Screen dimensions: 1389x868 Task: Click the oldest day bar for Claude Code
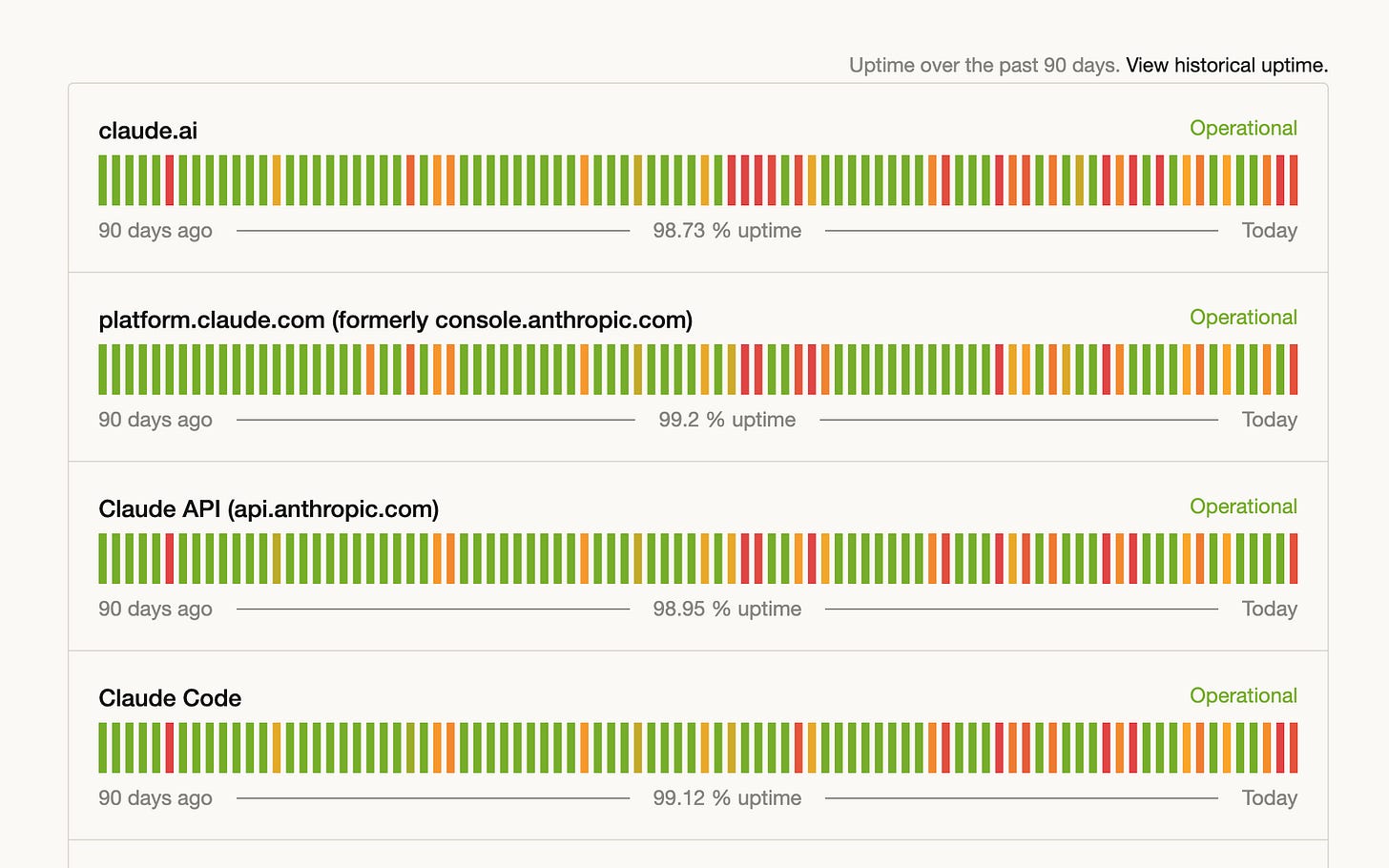coord(103,748)
